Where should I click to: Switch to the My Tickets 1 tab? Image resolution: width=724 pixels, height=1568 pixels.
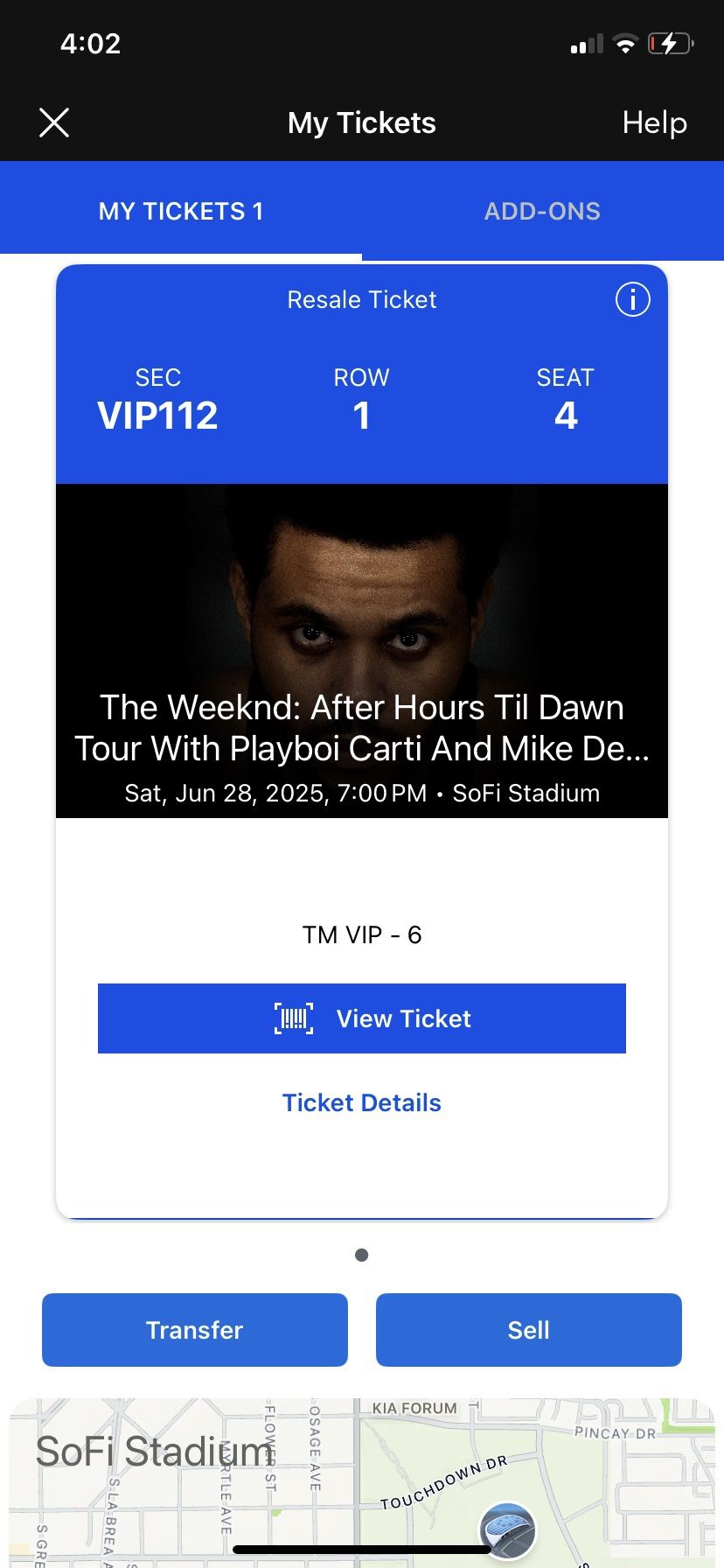(181, 211)
